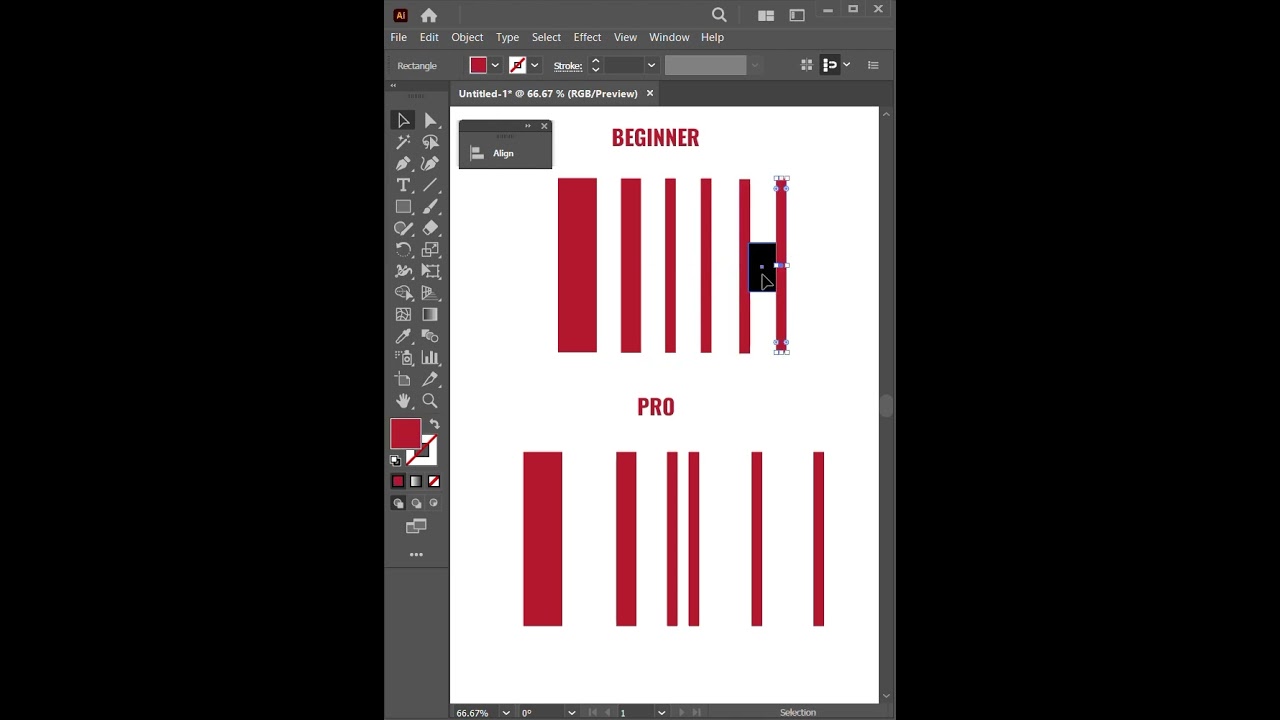Select the Direct Selection tool
Image resolution: width=1280 pixels, height=720 pixels.
tap(430, 120)
